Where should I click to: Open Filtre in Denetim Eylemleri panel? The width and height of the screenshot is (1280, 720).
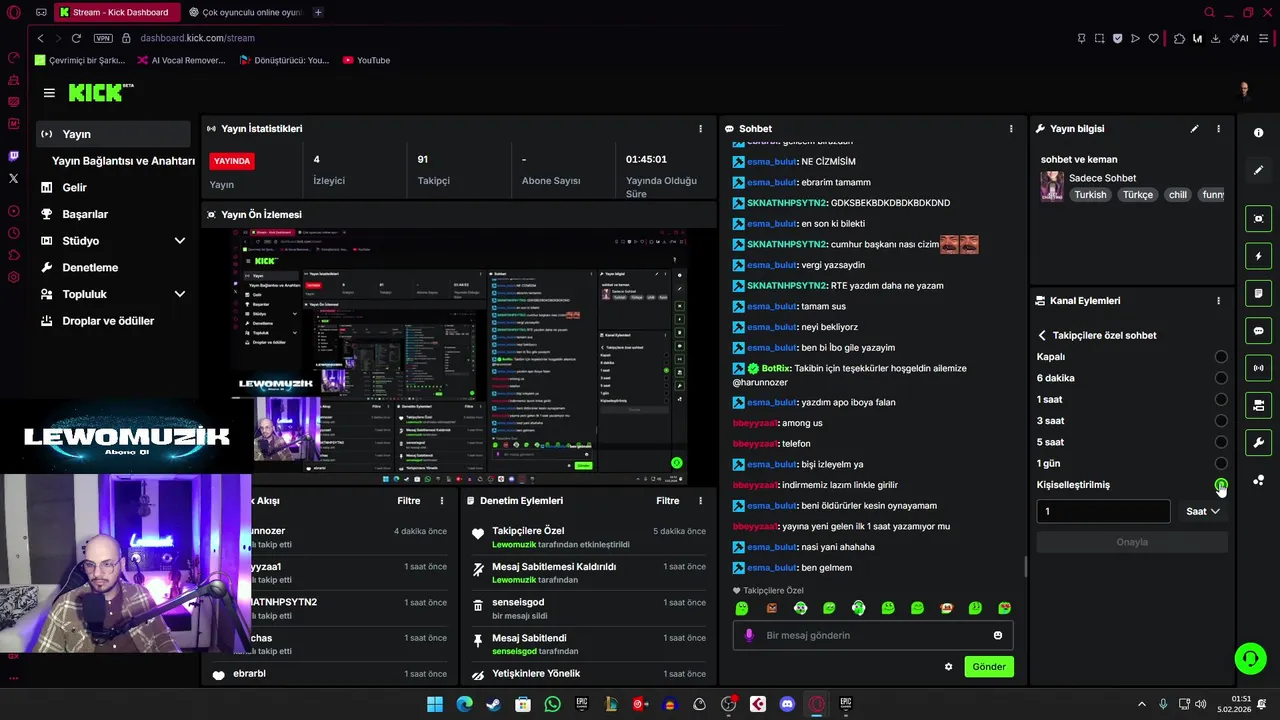(x=667, y=501)
